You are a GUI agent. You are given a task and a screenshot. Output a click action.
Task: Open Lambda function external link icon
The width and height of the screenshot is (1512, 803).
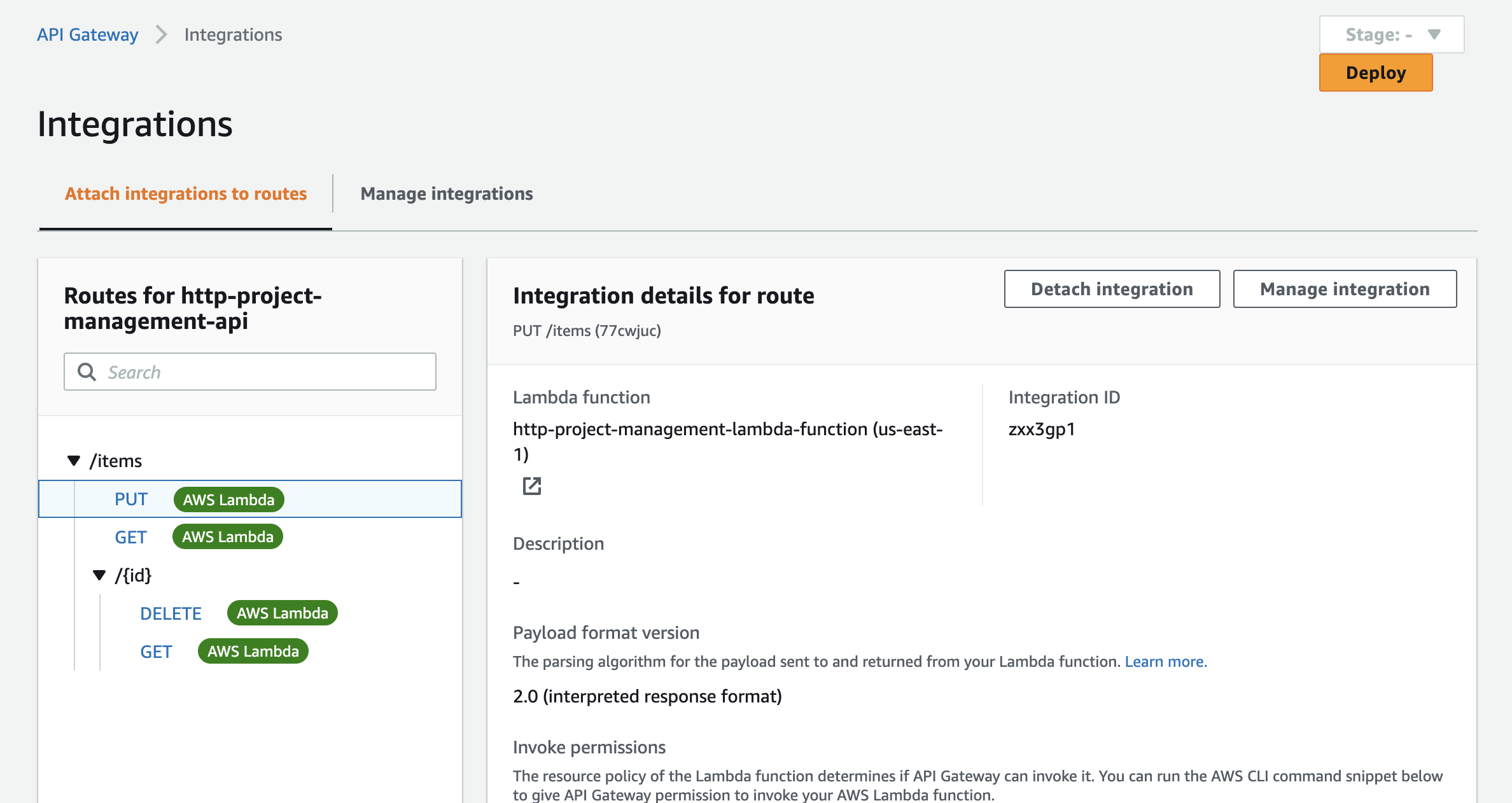(531, 486)
